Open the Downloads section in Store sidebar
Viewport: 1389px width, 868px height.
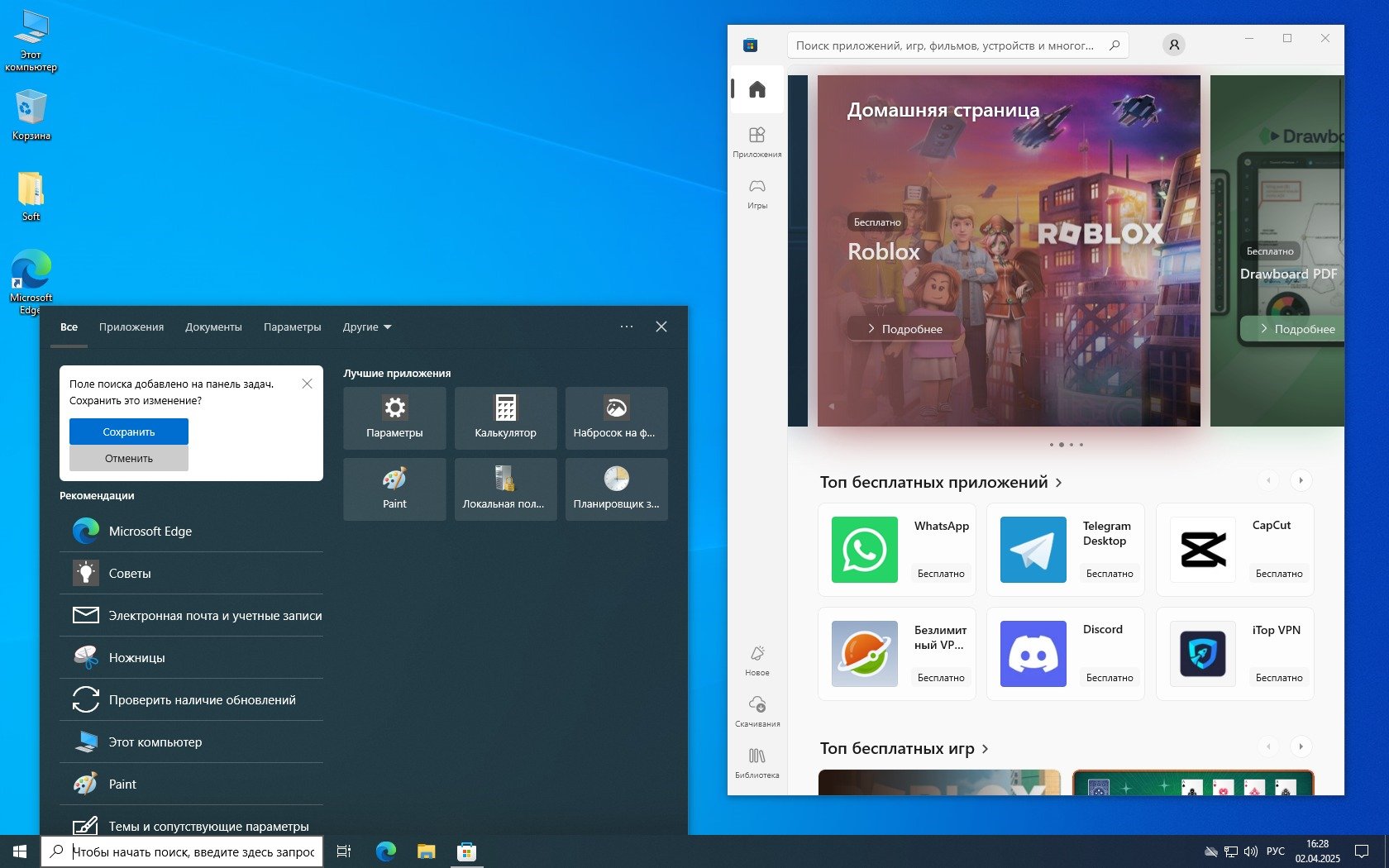coord(757,710)
